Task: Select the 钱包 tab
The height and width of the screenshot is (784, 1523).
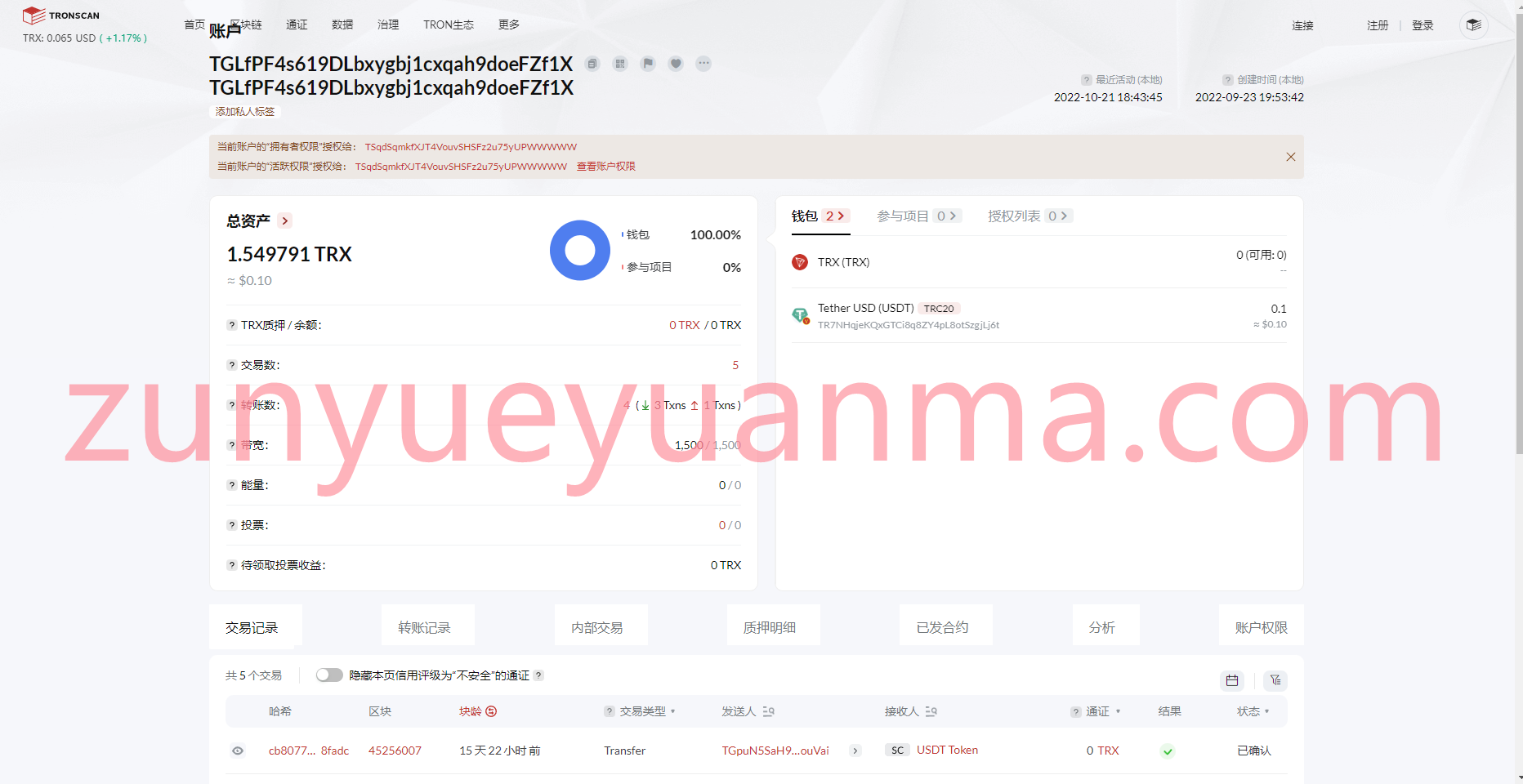Action: (820, 216)
